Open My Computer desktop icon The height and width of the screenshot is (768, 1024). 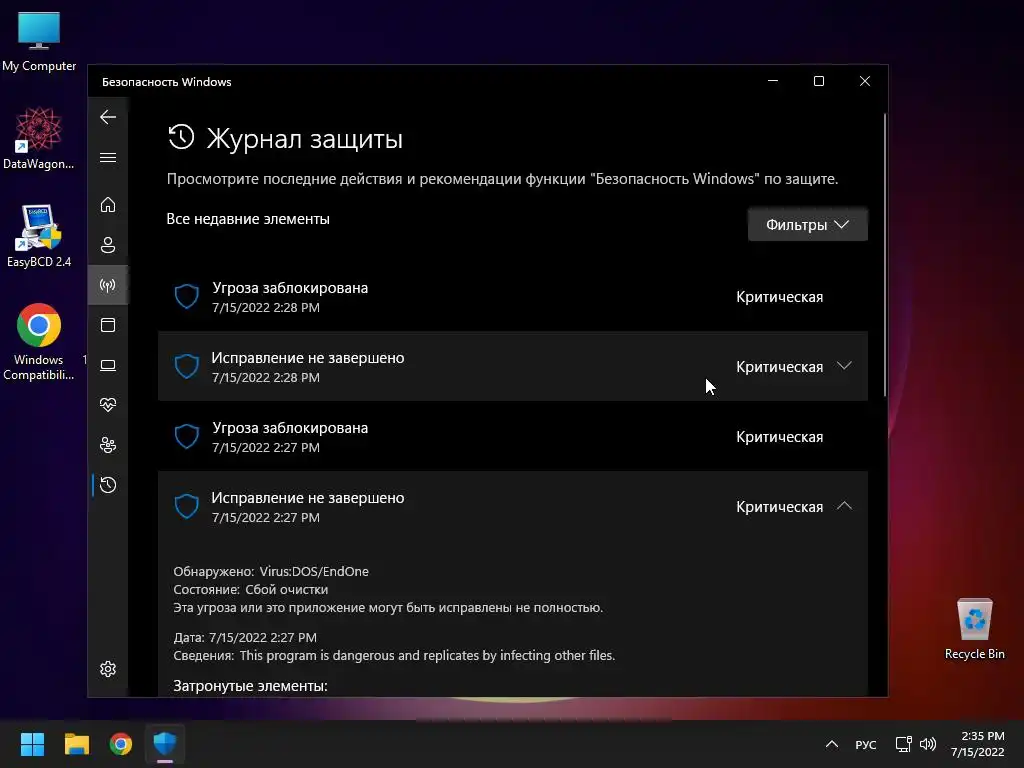[x=39, y=41]
